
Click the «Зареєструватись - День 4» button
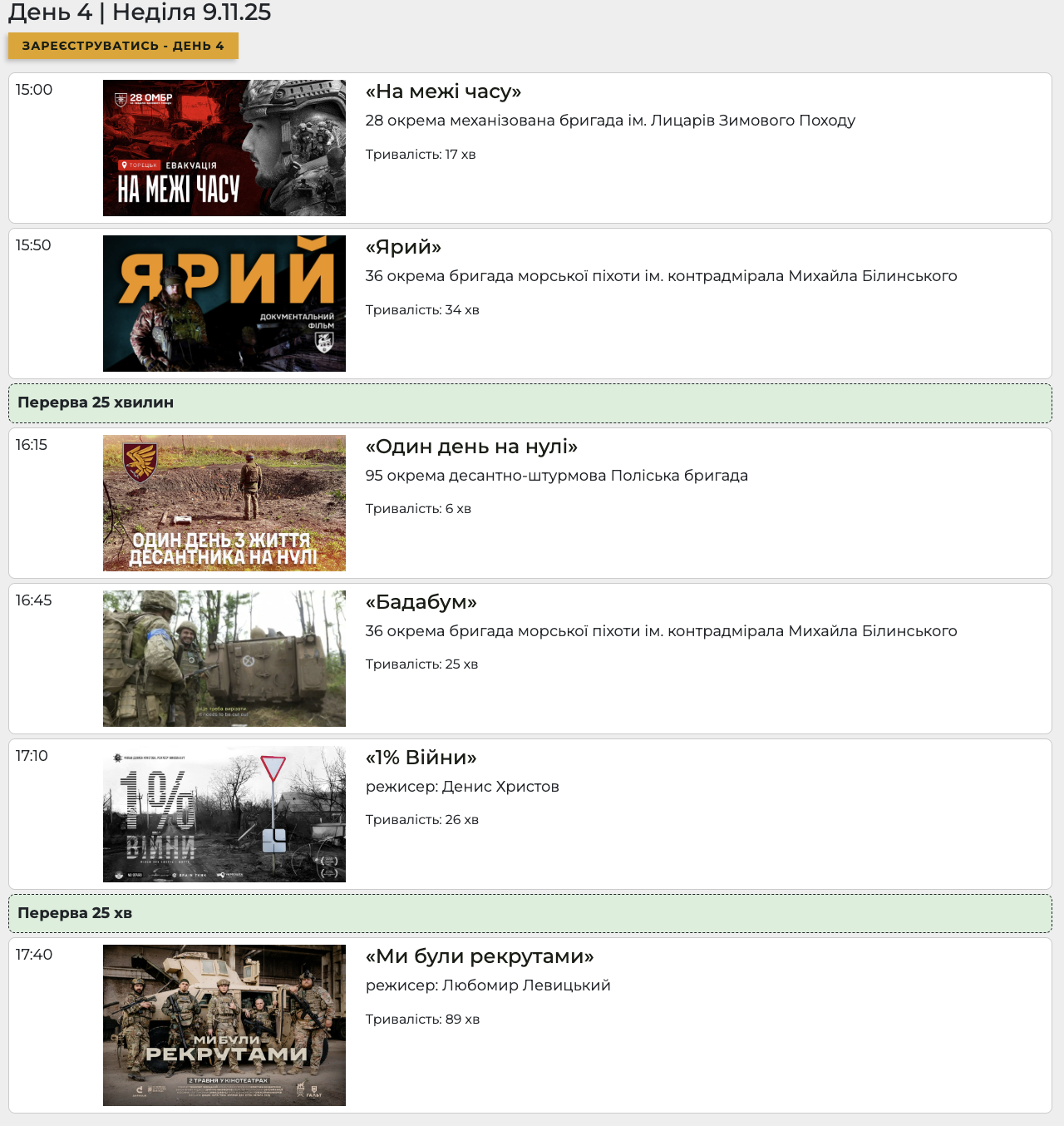[x=123, y=46]
